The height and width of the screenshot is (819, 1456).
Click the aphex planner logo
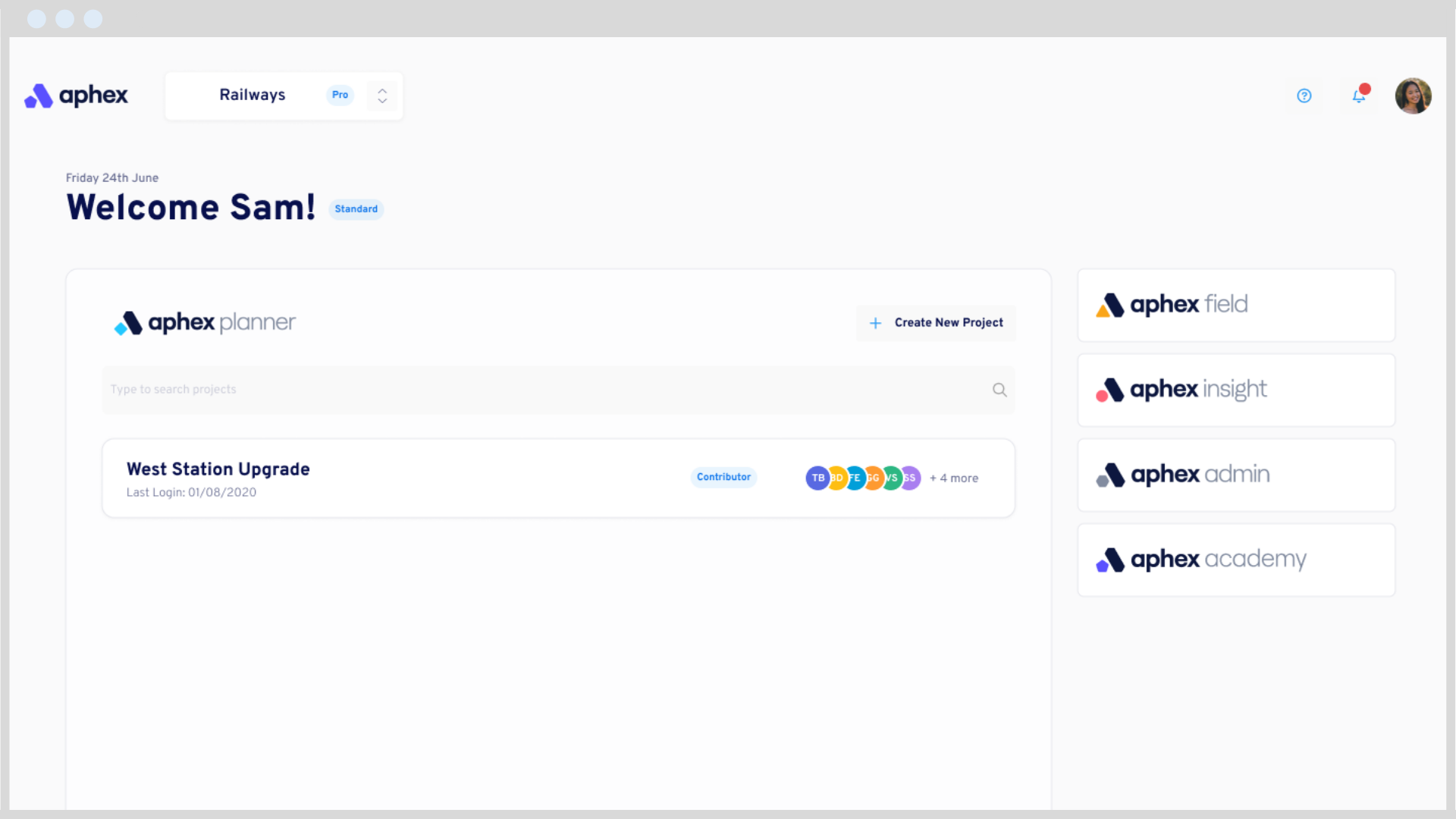(x=205, y=323)
